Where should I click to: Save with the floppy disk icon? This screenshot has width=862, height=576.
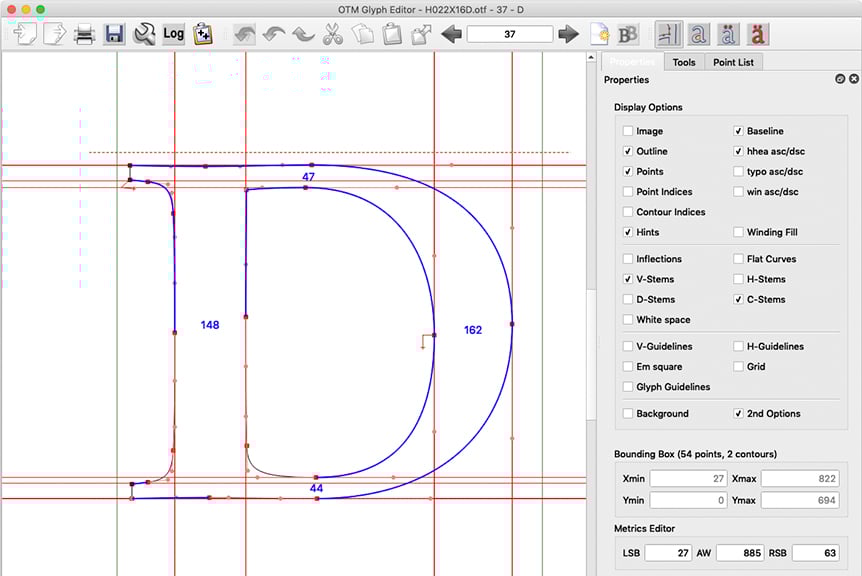click(114, 34)
